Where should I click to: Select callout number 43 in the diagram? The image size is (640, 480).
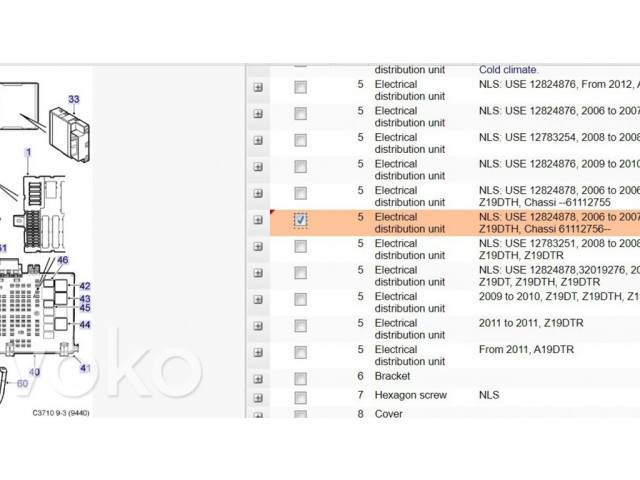click(84, 299)
